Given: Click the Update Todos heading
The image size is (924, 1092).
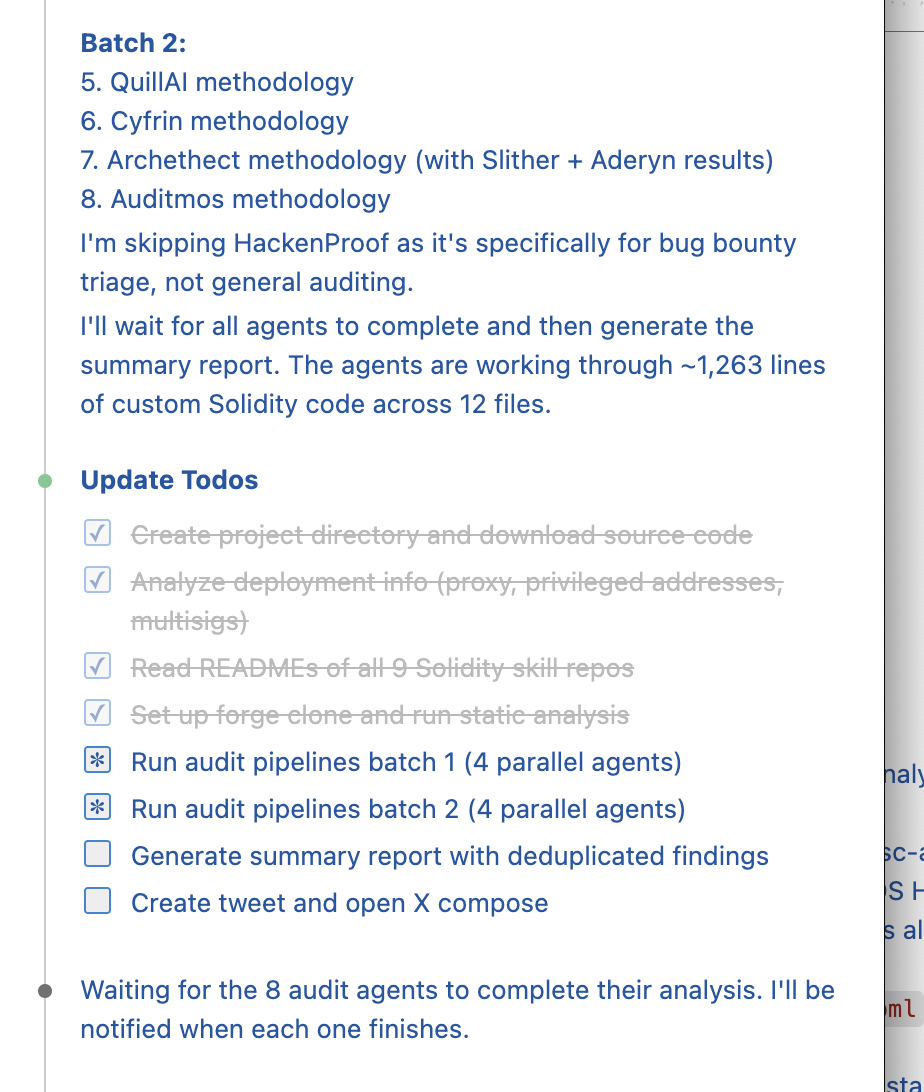Looking at the screenshot, I should [x=169, y=480].
